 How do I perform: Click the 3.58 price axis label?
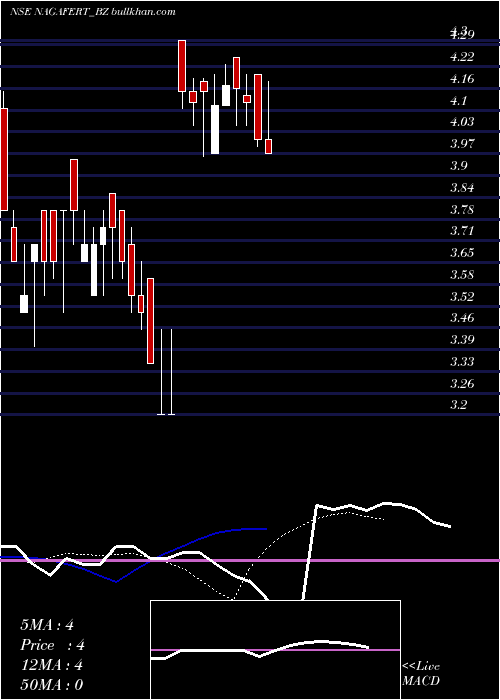click(x=462, y=274)
